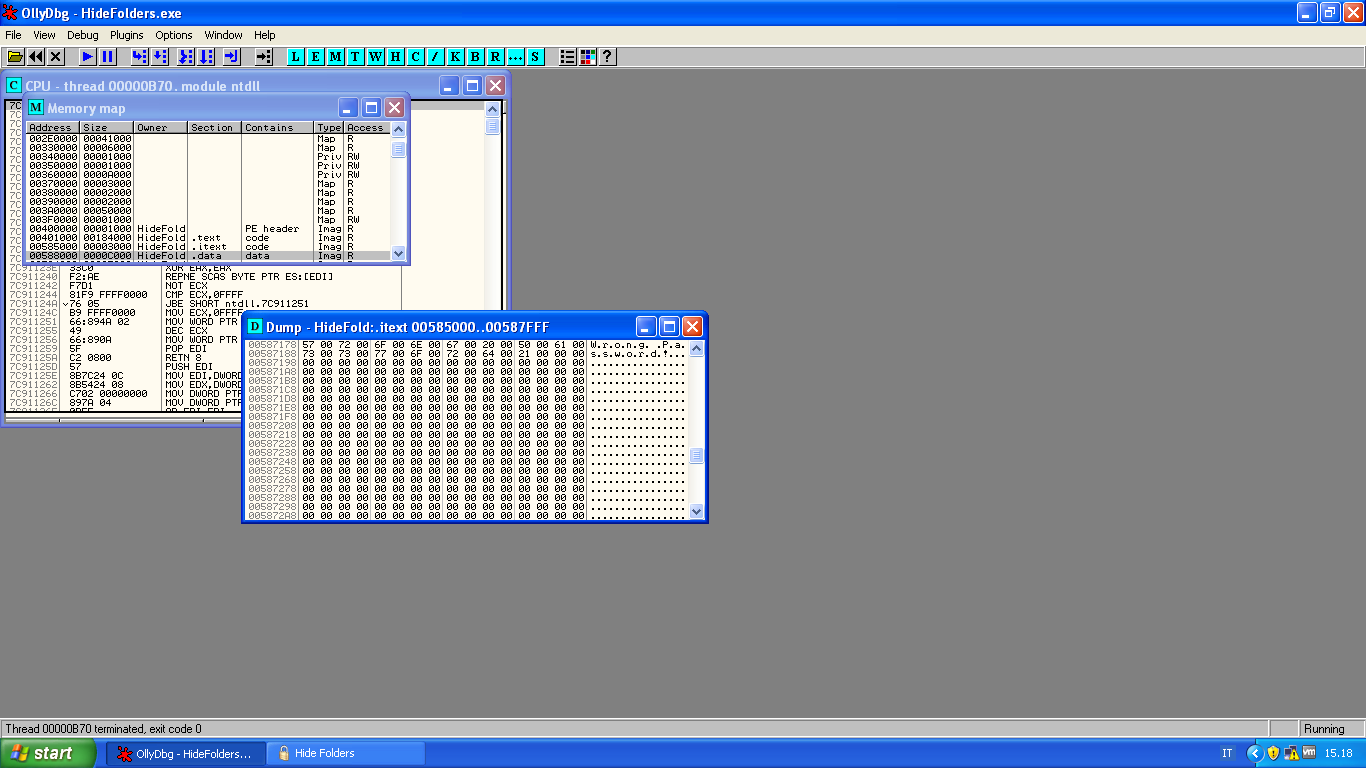This screenshot has height=768, width=1366.
Task: Click the Step into toolbar icon
Action: (140, 57)
